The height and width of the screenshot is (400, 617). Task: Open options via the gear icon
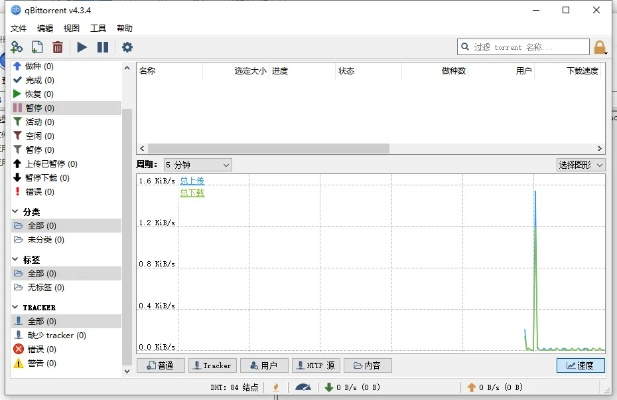click(127, 47)
